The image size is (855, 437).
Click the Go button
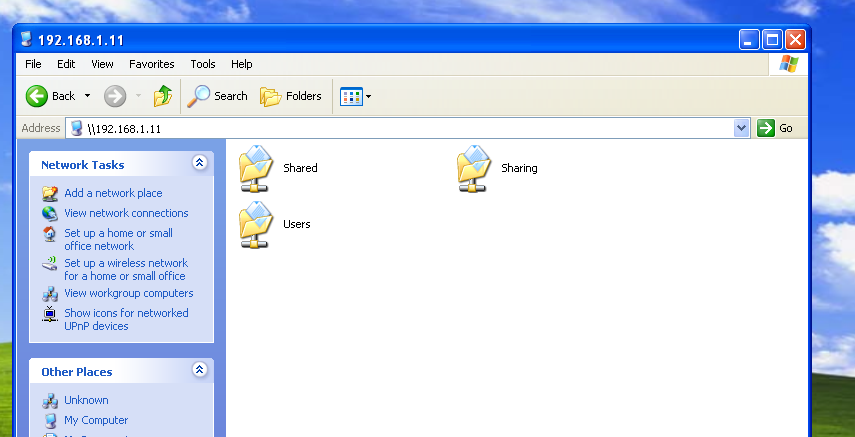775,128
